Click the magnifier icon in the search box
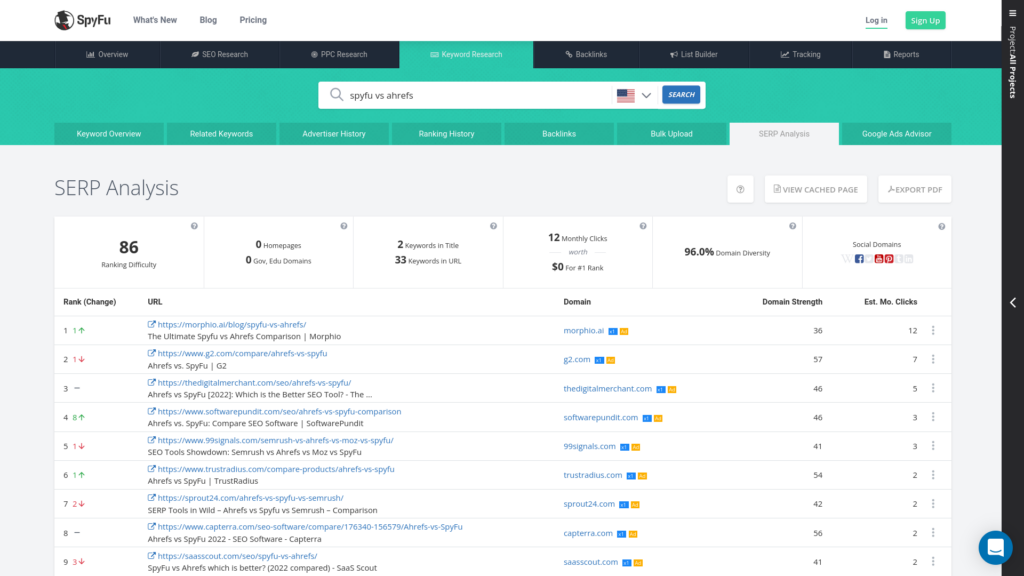1024x576 pixels. click(x=336, y=95)
